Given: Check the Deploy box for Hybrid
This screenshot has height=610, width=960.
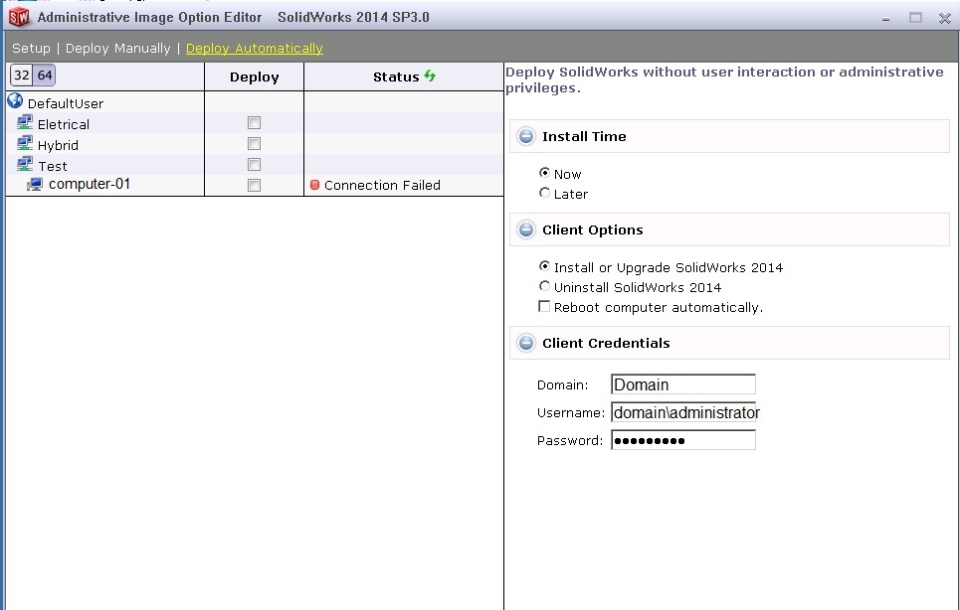Looking at the screenshot, I should [254, 144].
